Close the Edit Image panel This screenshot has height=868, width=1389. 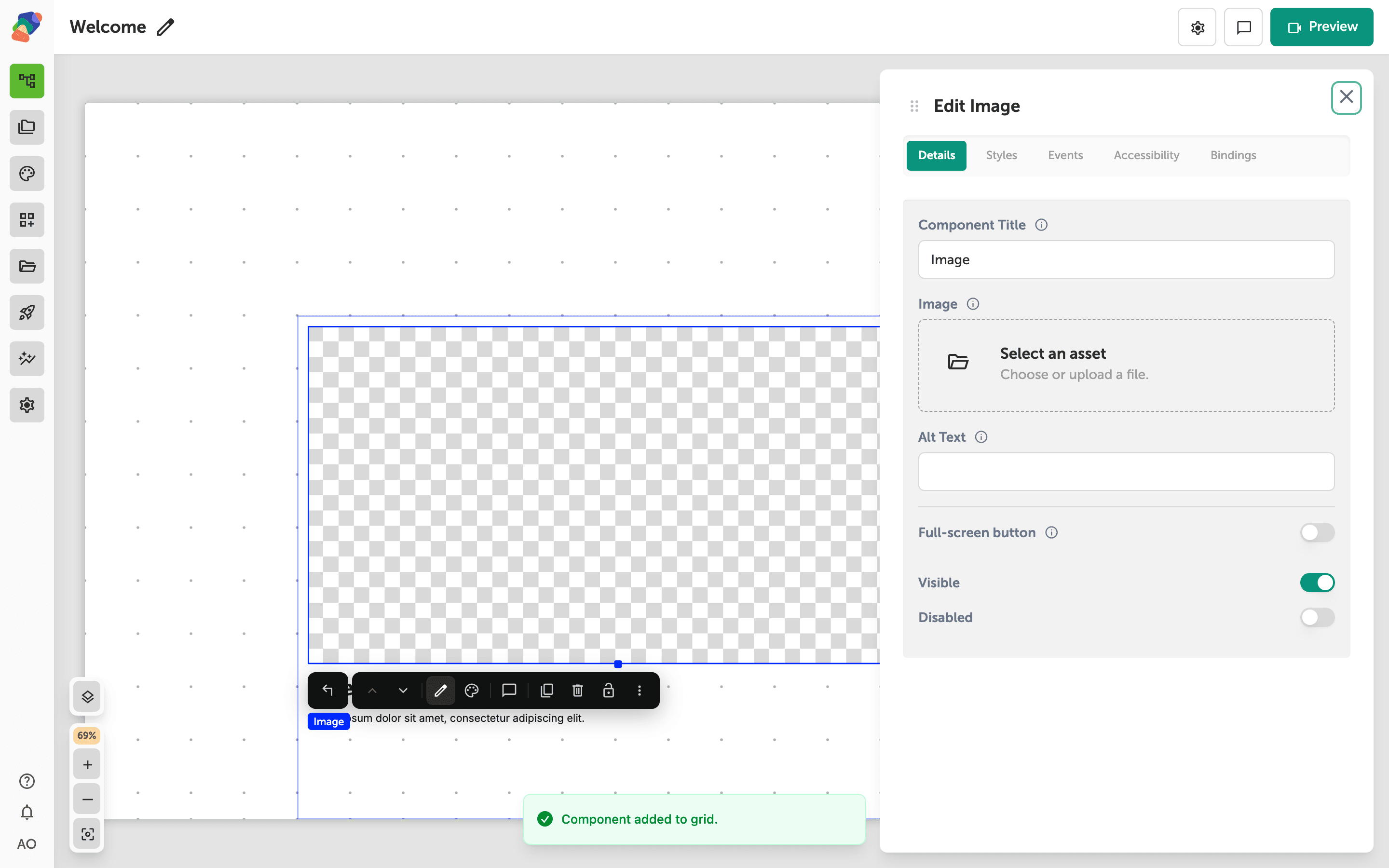(1347, 97)
